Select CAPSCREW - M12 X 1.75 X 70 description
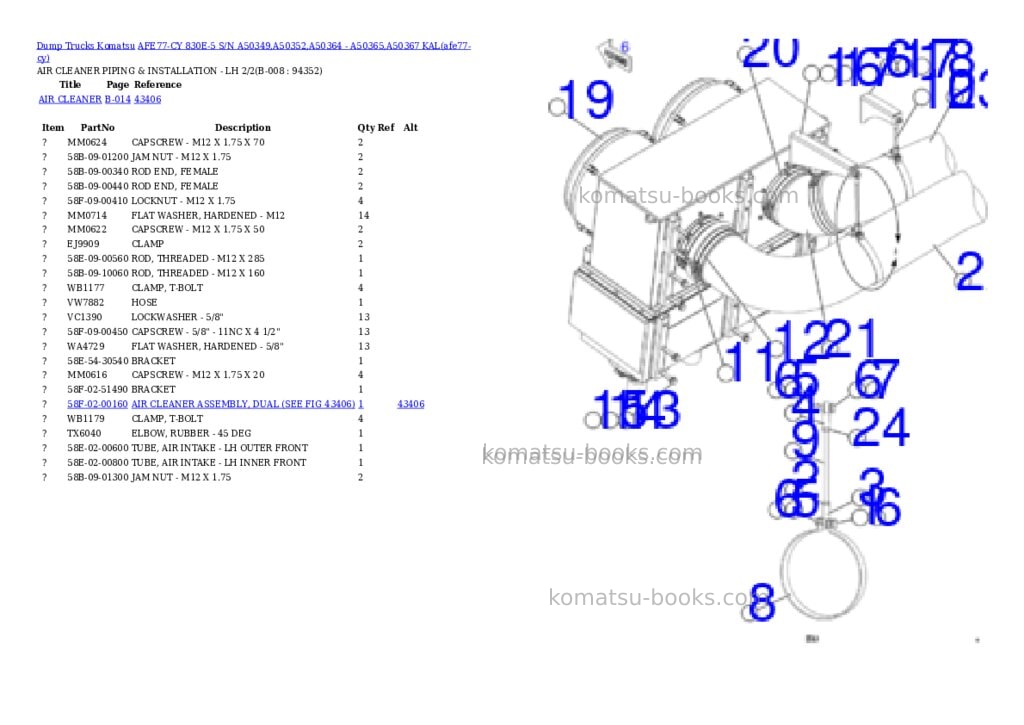Image resolution: width=1024 pixels, height=725 pixels. (198, 142)
